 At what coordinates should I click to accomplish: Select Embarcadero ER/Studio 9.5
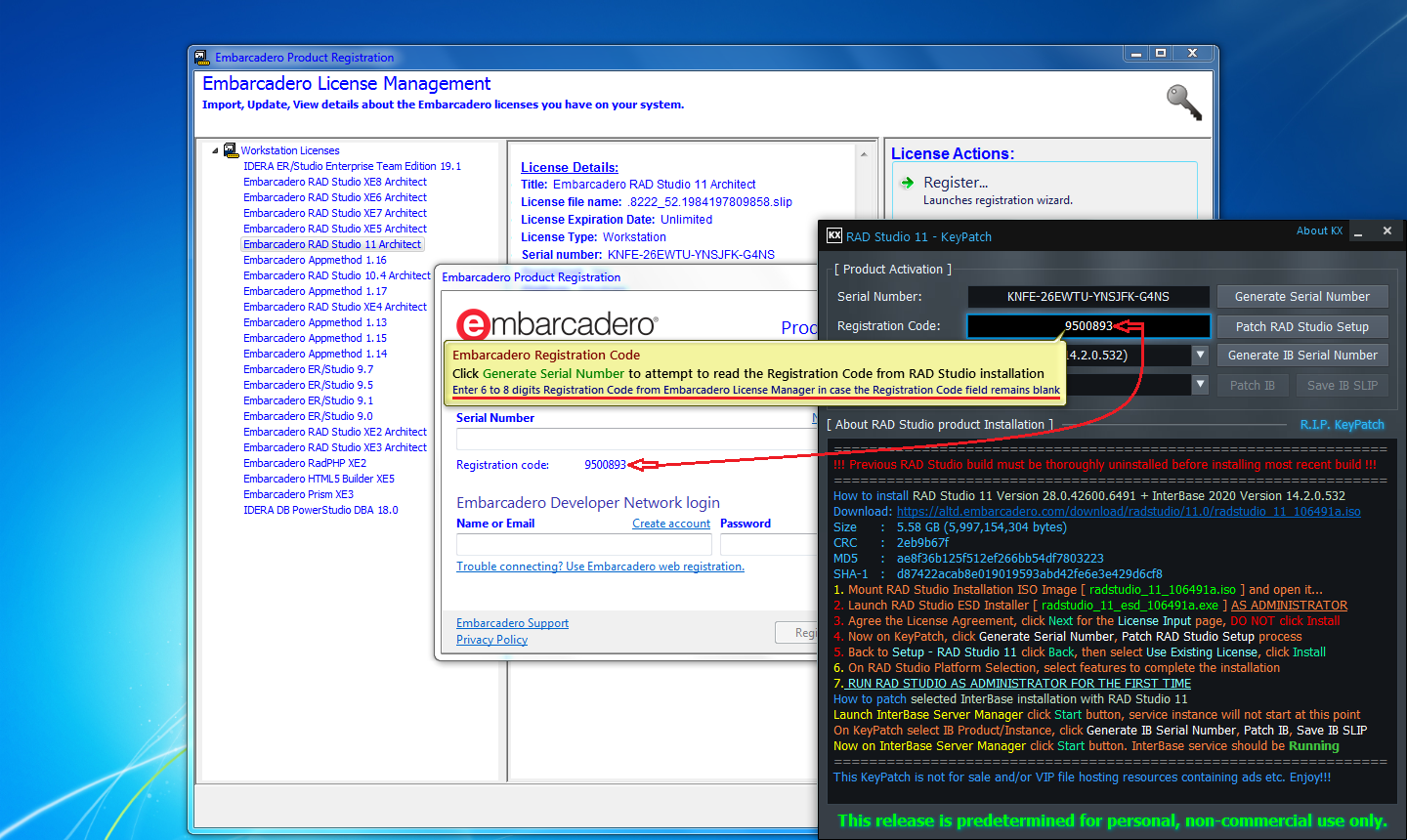point(308,385)
